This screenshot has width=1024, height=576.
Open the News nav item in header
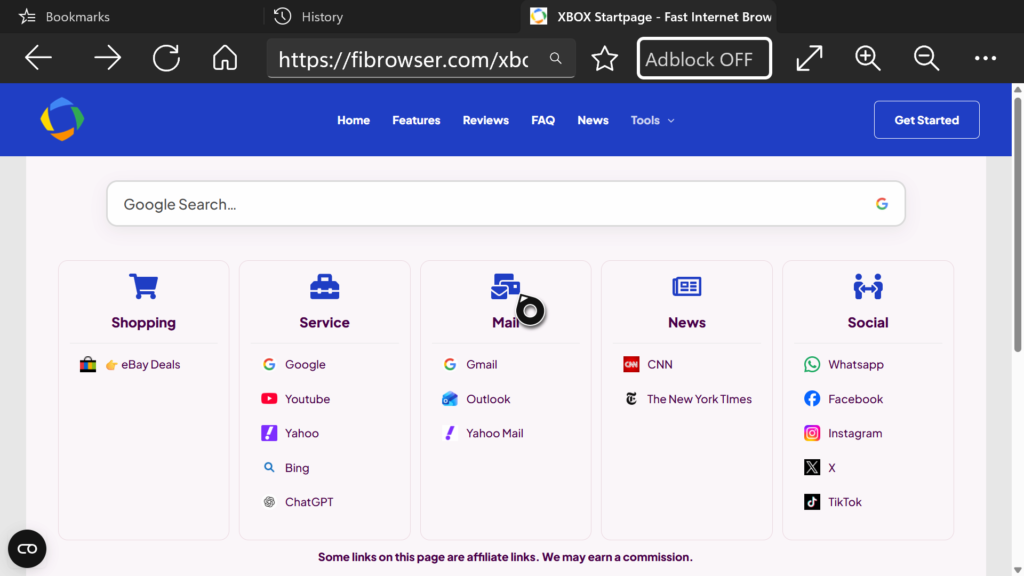592,120
